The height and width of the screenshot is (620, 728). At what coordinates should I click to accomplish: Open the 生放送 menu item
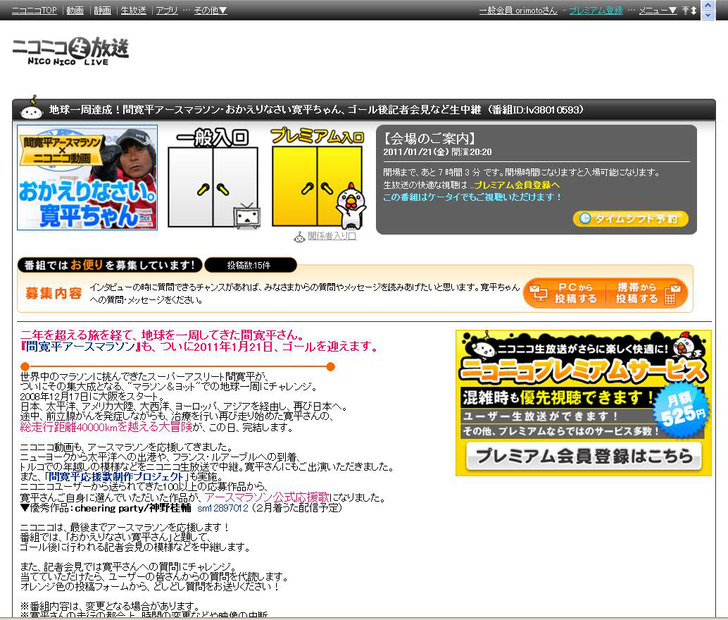tap(133, 10)
